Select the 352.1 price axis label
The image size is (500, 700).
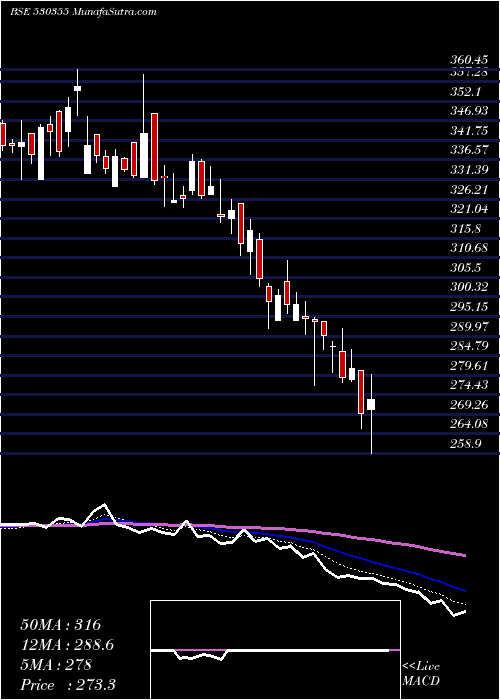(465, 92)
